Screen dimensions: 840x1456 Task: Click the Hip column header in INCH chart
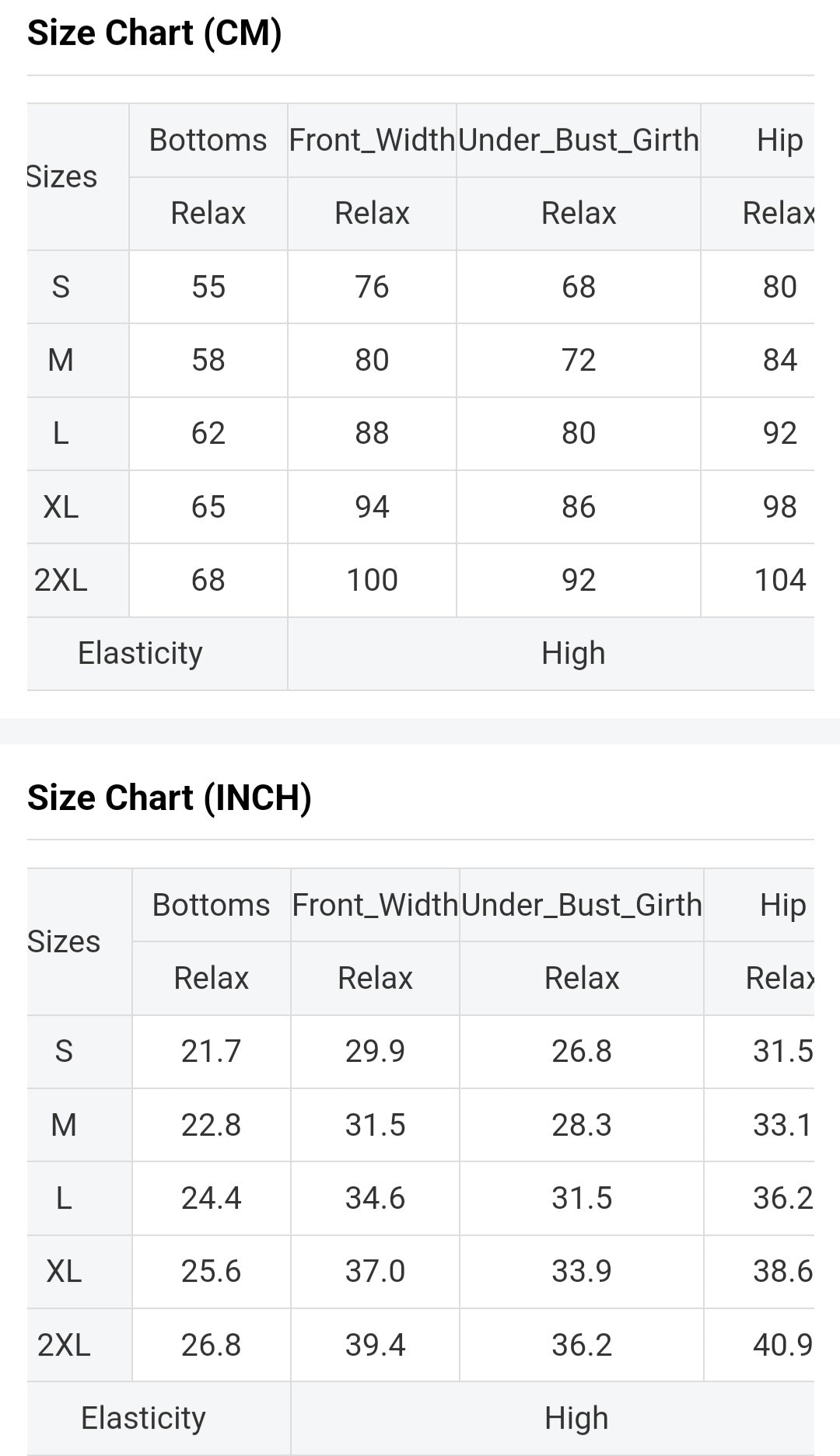(x=782, y=906)
